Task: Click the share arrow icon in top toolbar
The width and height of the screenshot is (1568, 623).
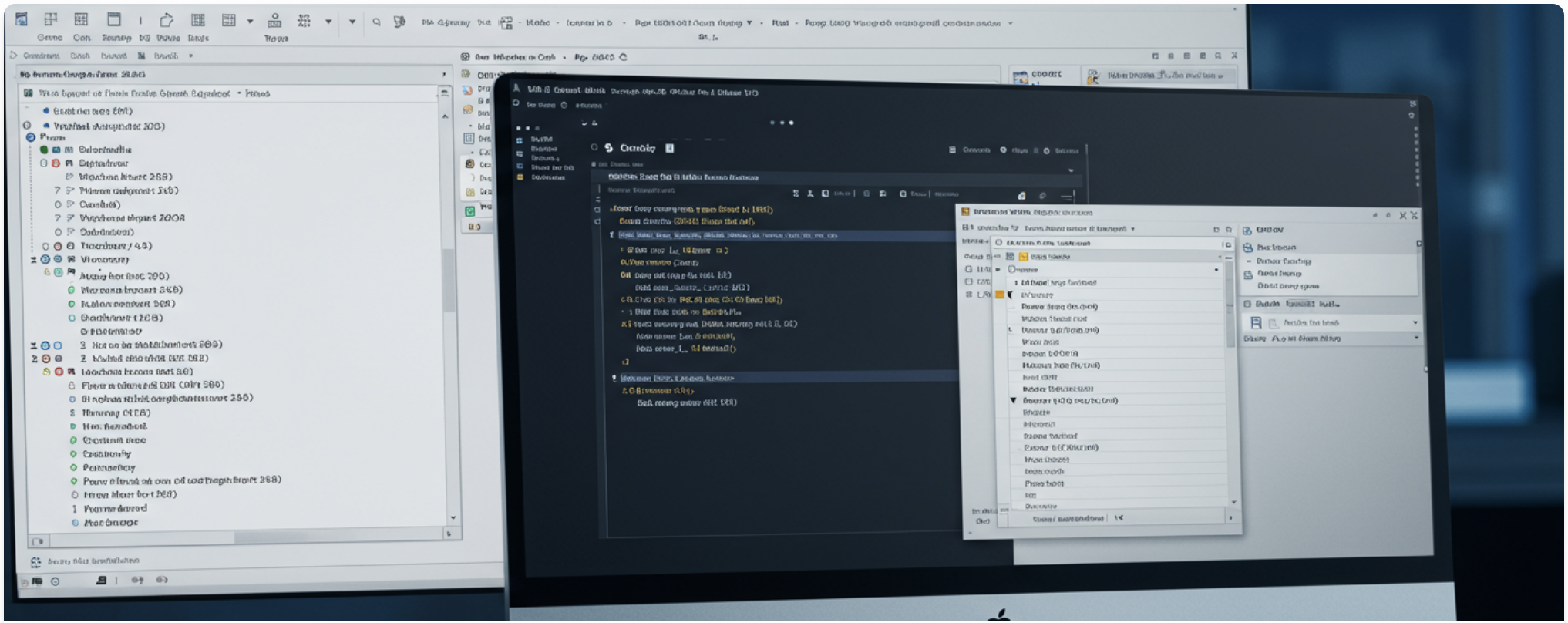Action: point(167,20)
